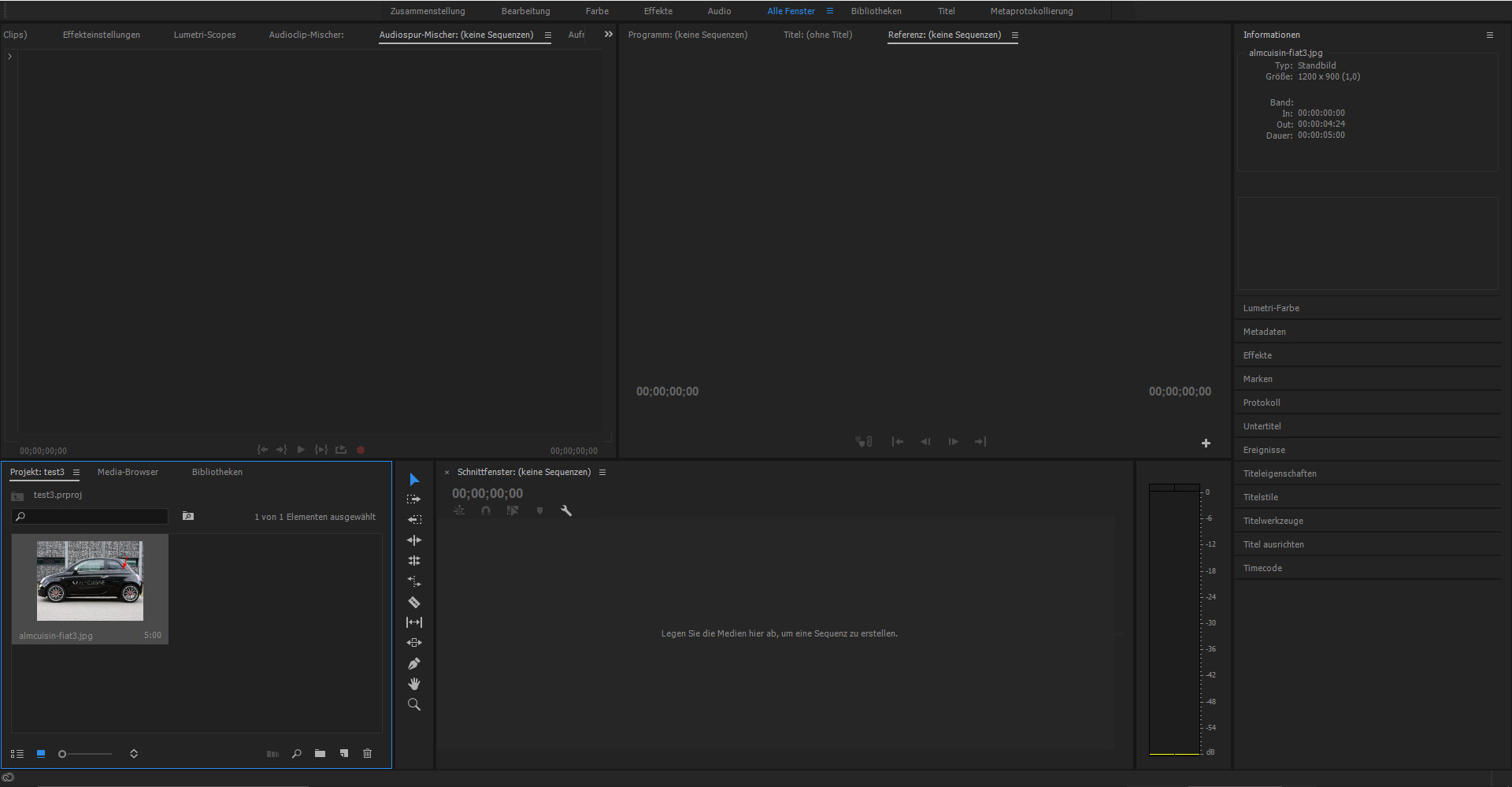Switch to Metaprotokollierung workspace

tap(1032, 11)
